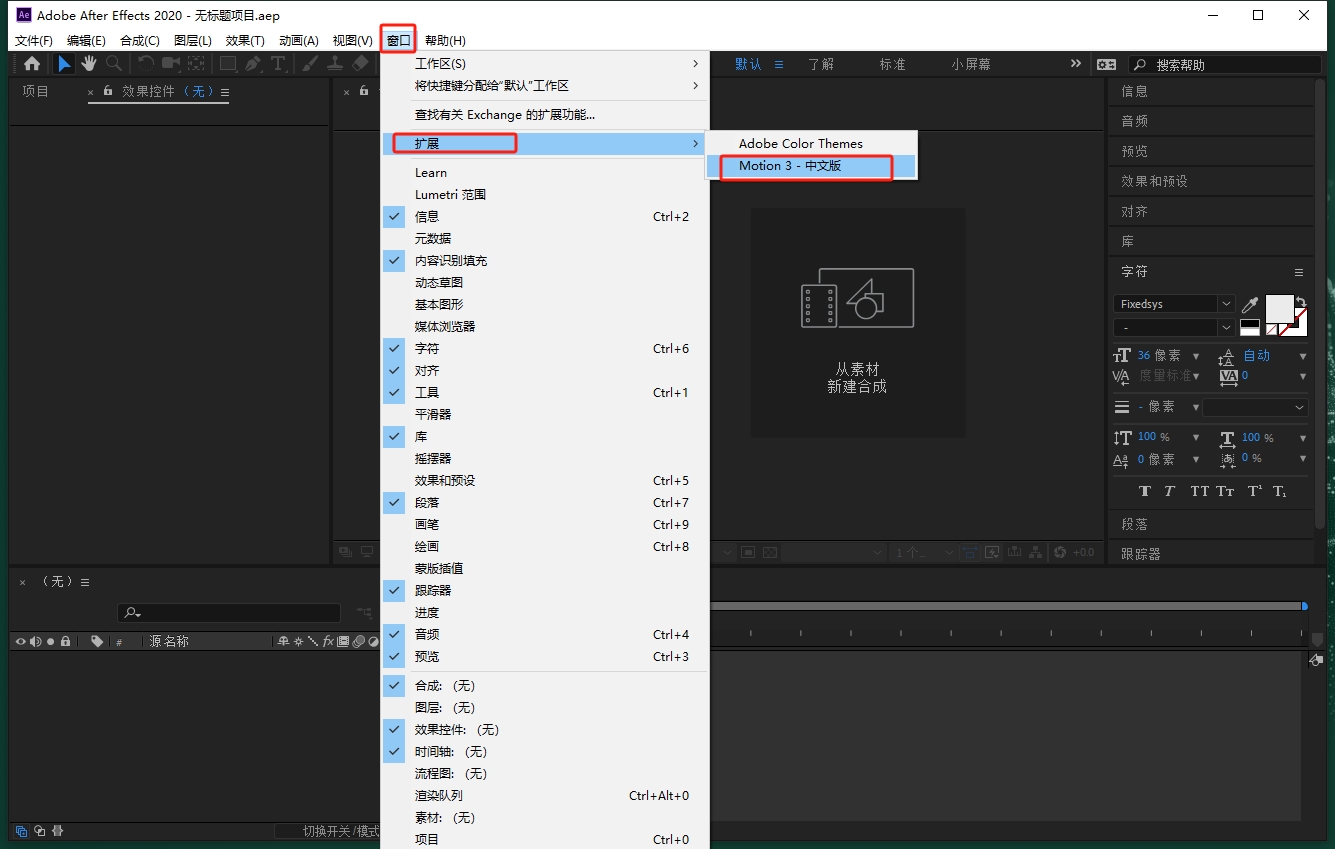Select the Clone Stamp tool
Viewport: 1335px width, 849px height.
coord(335,64)
